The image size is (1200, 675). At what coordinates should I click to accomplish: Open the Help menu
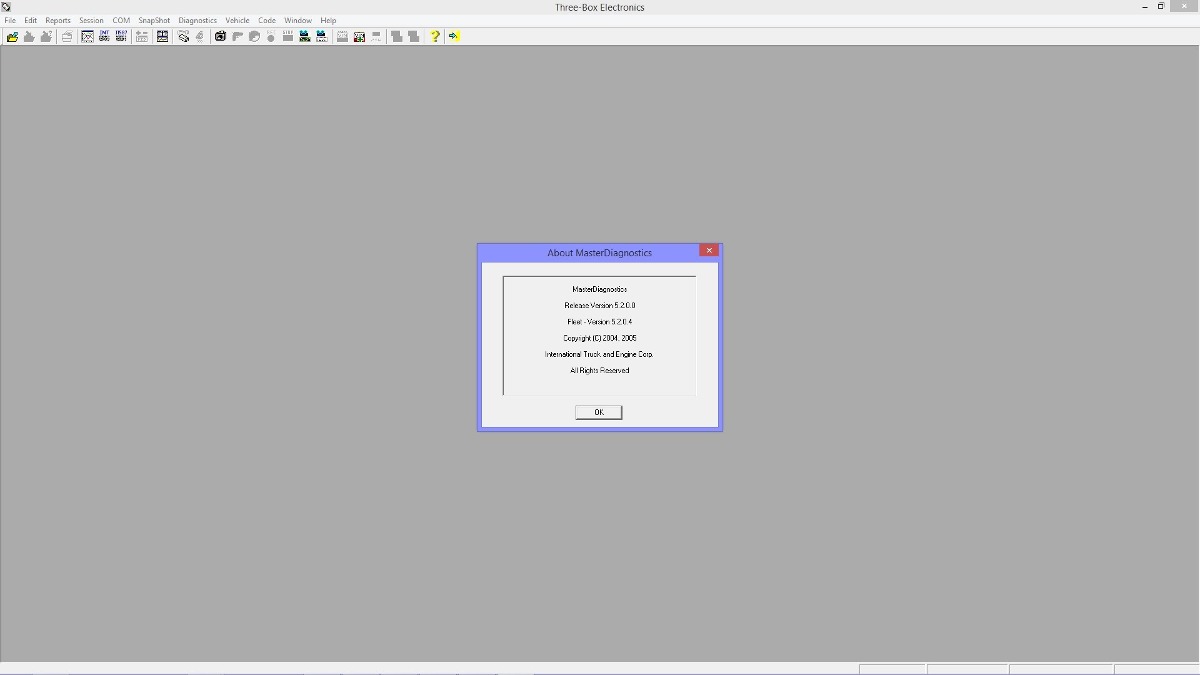click(x=328, y=20)
